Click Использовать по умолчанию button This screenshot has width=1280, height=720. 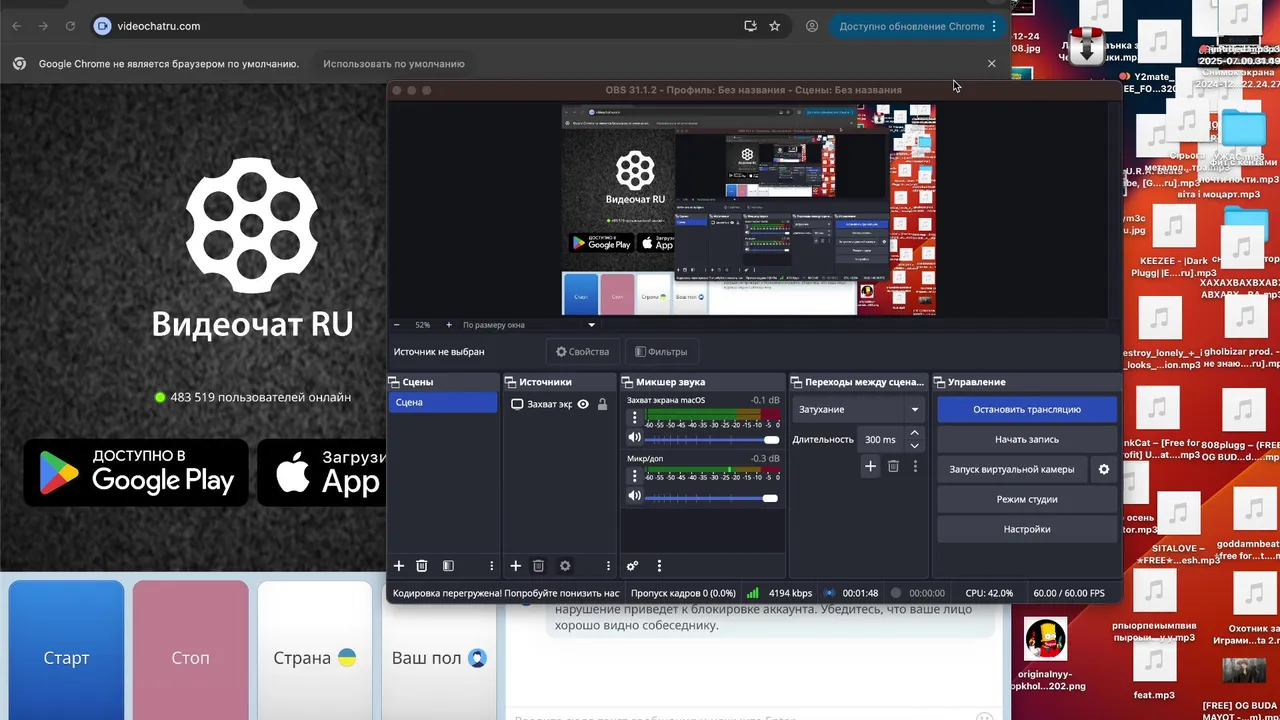click(x=394, y=64)
